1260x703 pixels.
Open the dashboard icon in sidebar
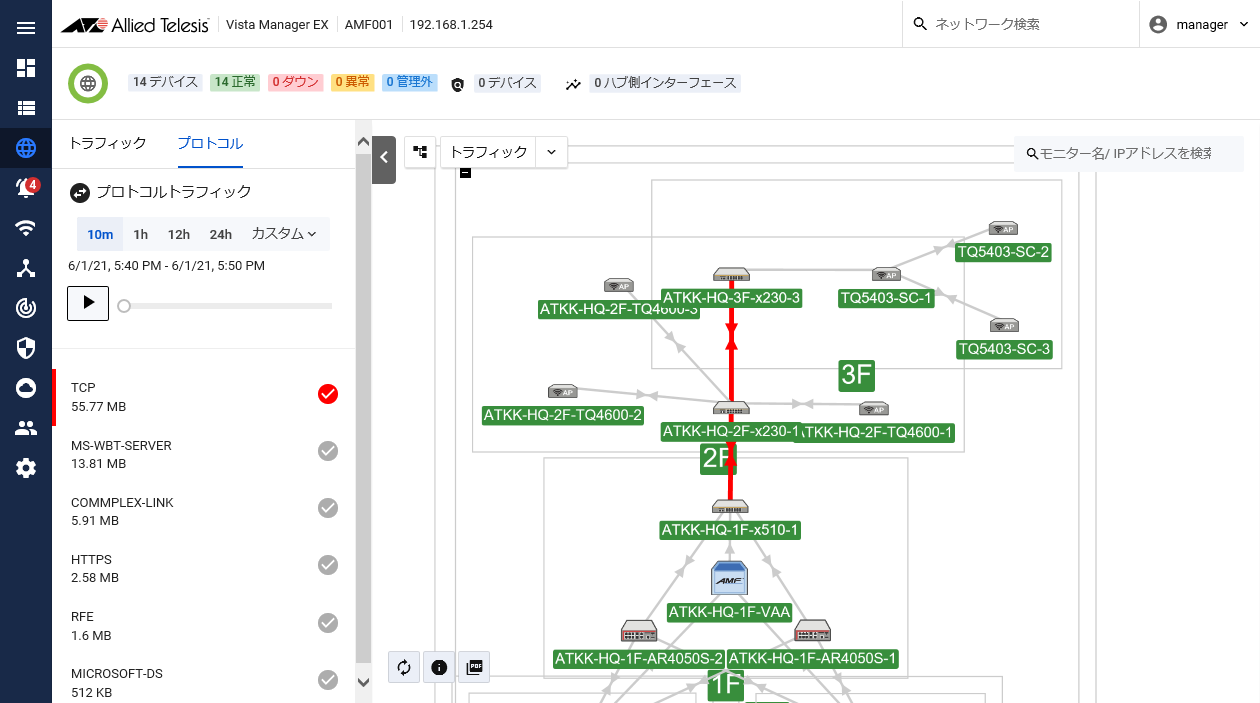point(26,68)
